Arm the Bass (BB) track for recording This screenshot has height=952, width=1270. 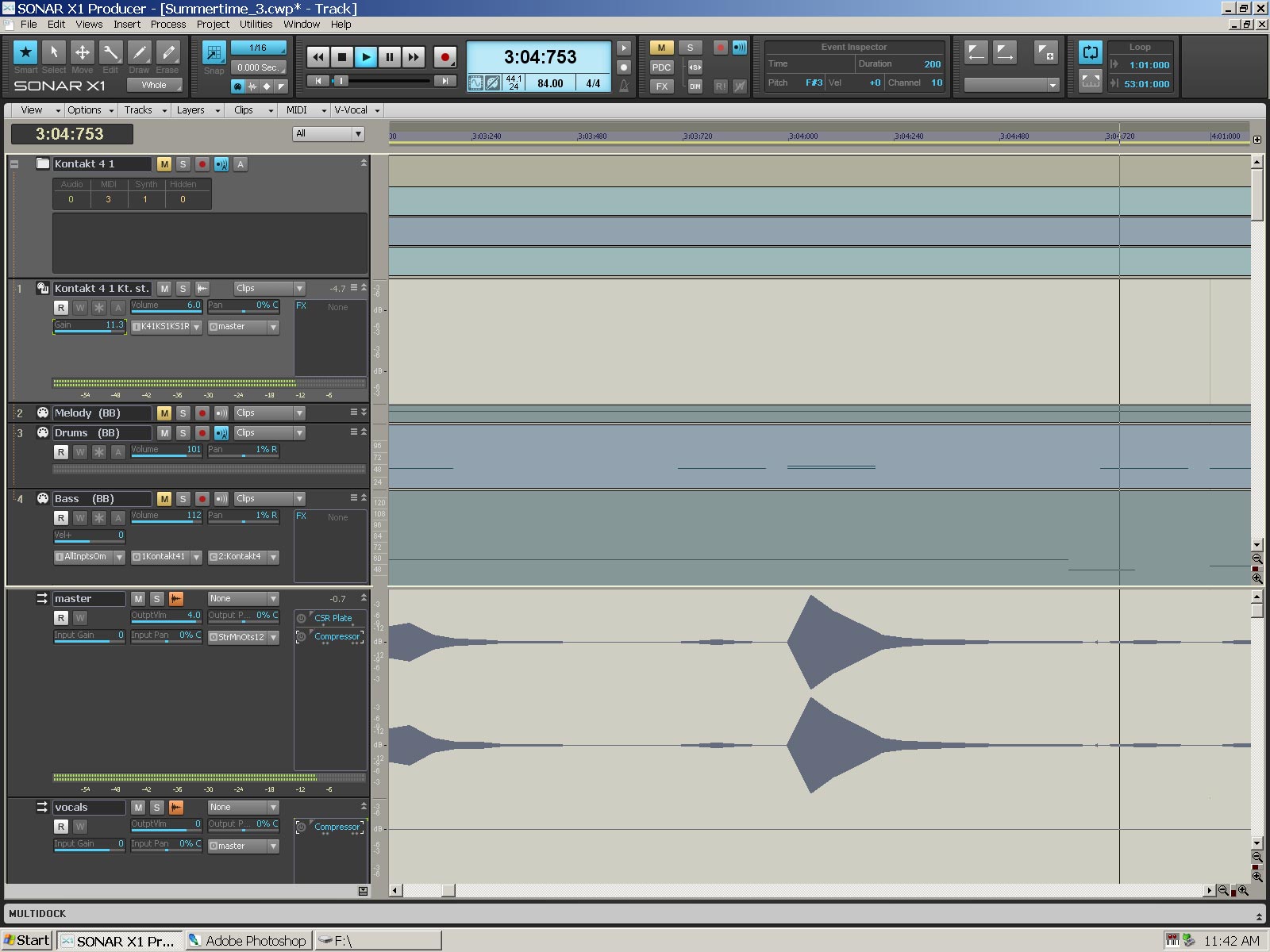coord(202,499)
